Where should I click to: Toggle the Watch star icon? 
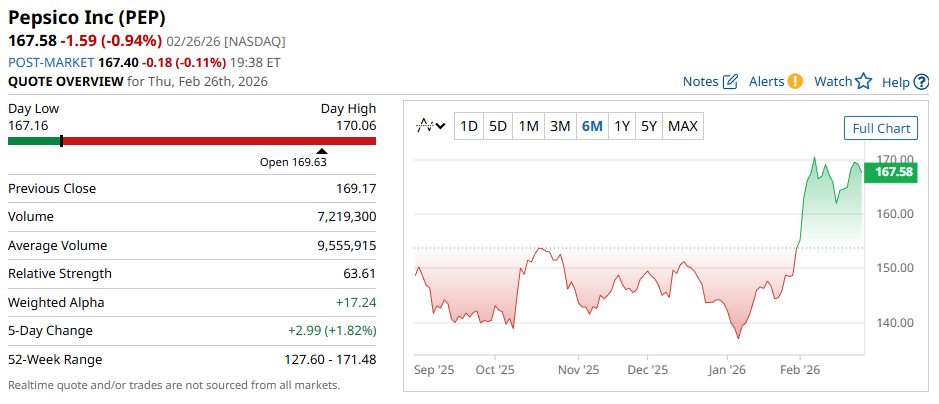[864, 81]
